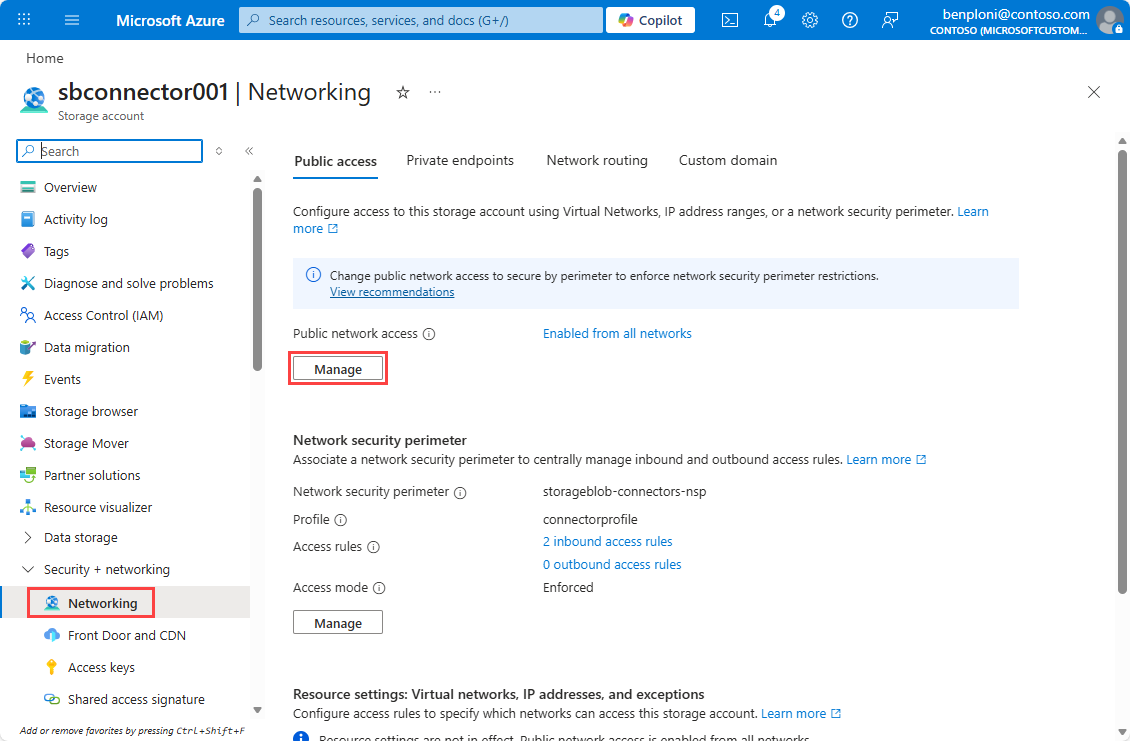1130x741 pixels.
Task: Click the Access keys key icon
Action: (x=52, y=667)
